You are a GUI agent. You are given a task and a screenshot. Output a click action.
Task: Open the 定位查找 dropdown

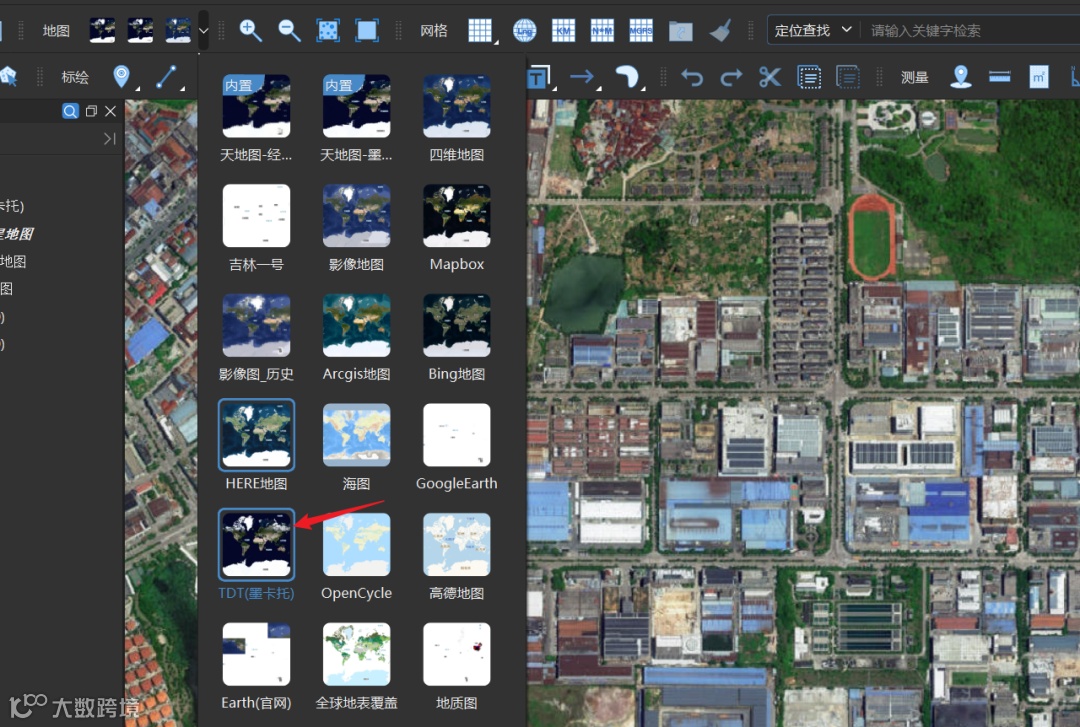coord(813,30)
